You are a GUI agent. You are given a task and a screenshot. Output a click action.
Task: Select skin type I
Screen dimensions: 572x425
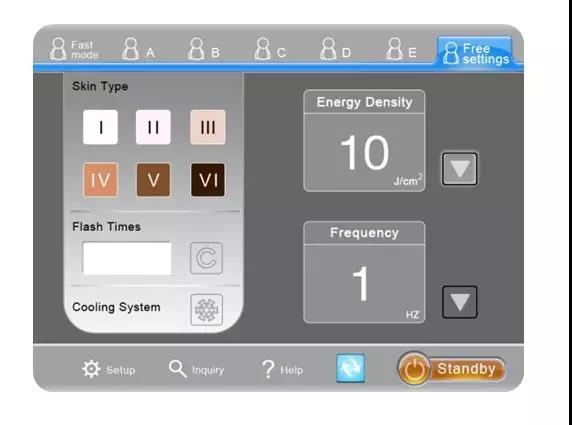(100, 127)
